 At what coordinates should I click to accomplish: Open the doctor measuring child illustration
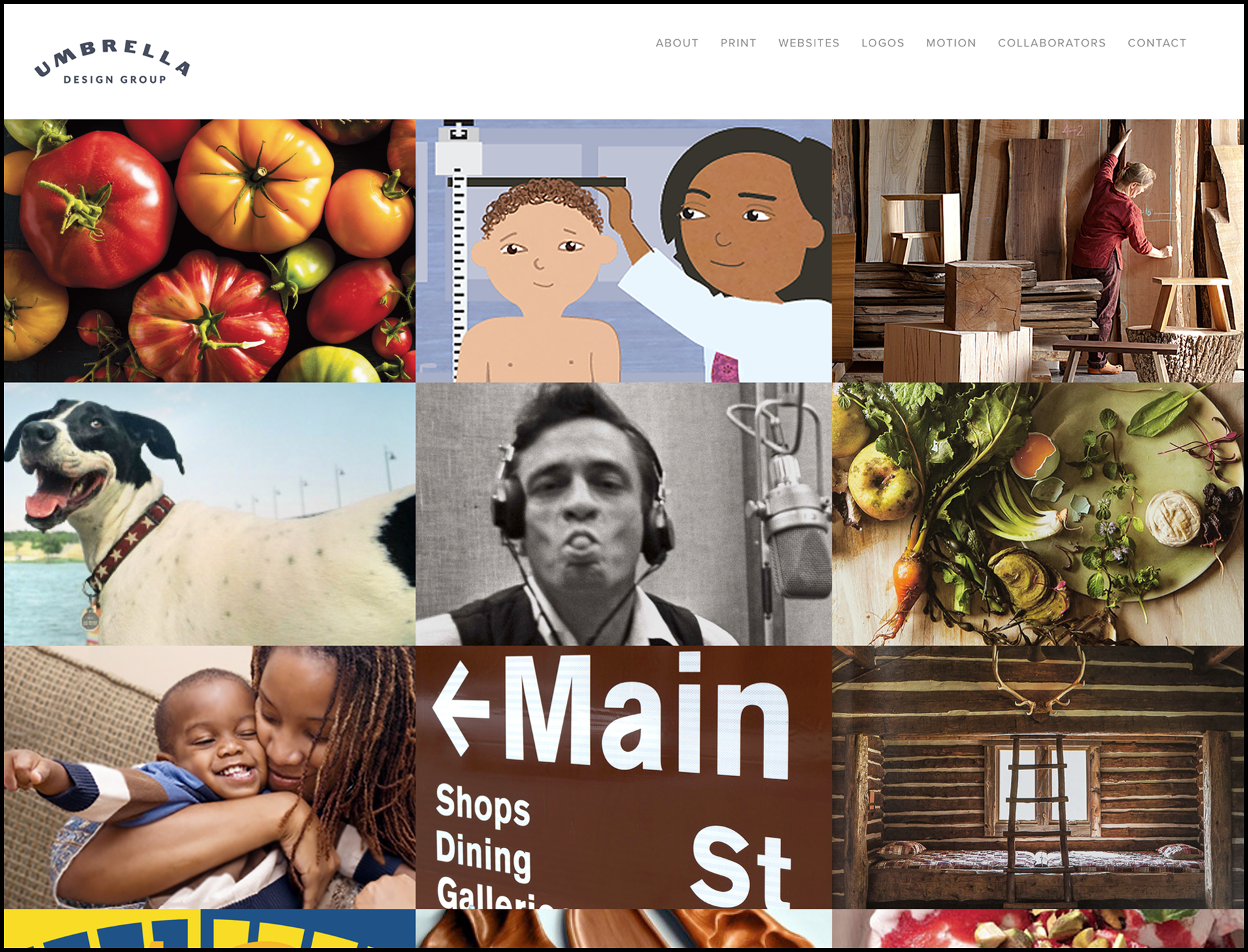[624, 250]
